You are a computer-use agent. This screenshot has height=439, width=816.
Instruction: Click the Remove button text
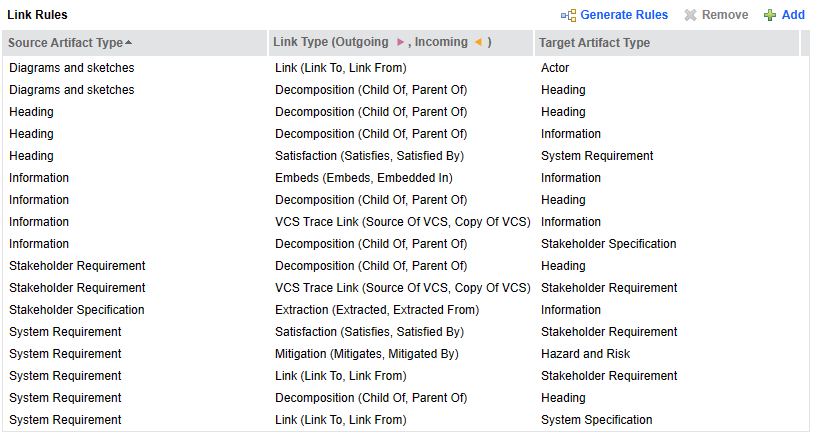725,15
